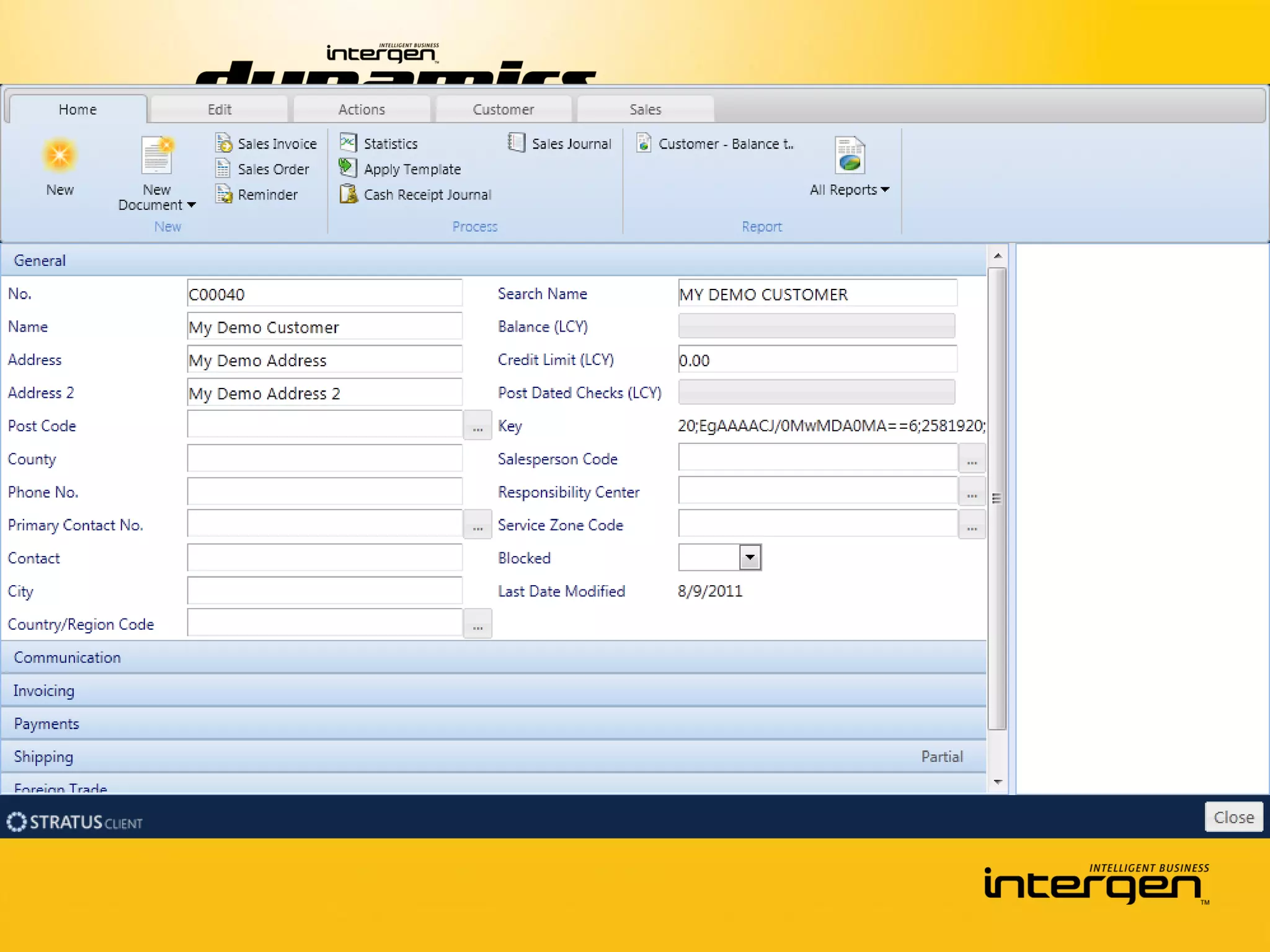The width and height of the screenshot is (1270, 952).
Task: Switch to the Home tab
Action: coord(78,110)
